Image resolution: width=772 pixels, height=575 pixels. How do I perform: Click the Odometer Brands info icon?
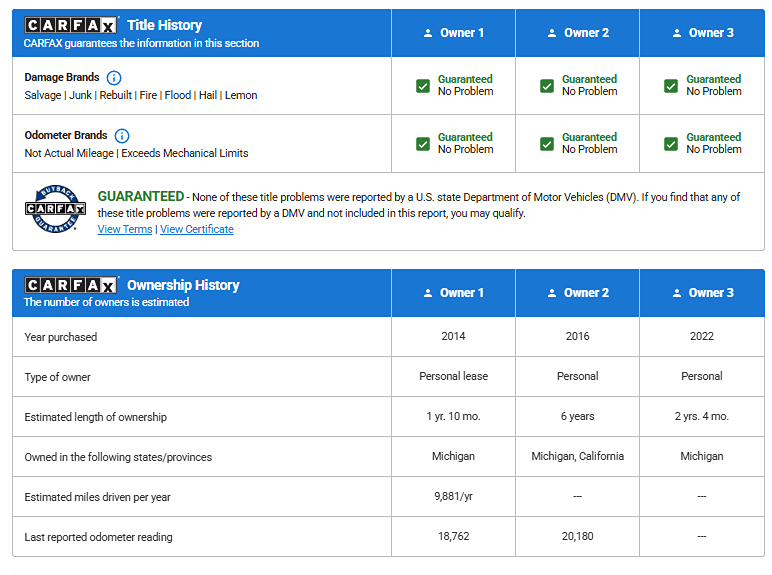tap(122, 135)
